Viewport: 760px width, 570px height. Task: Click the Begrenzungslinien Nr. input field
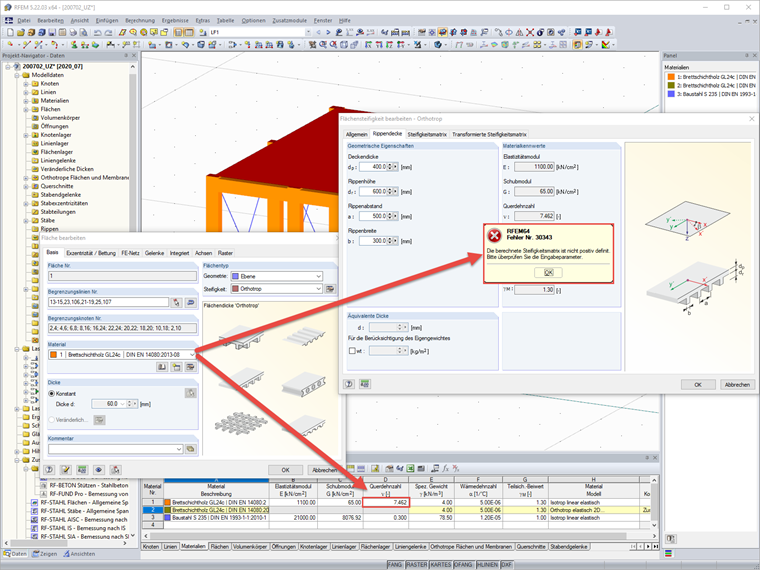(109, 302)
